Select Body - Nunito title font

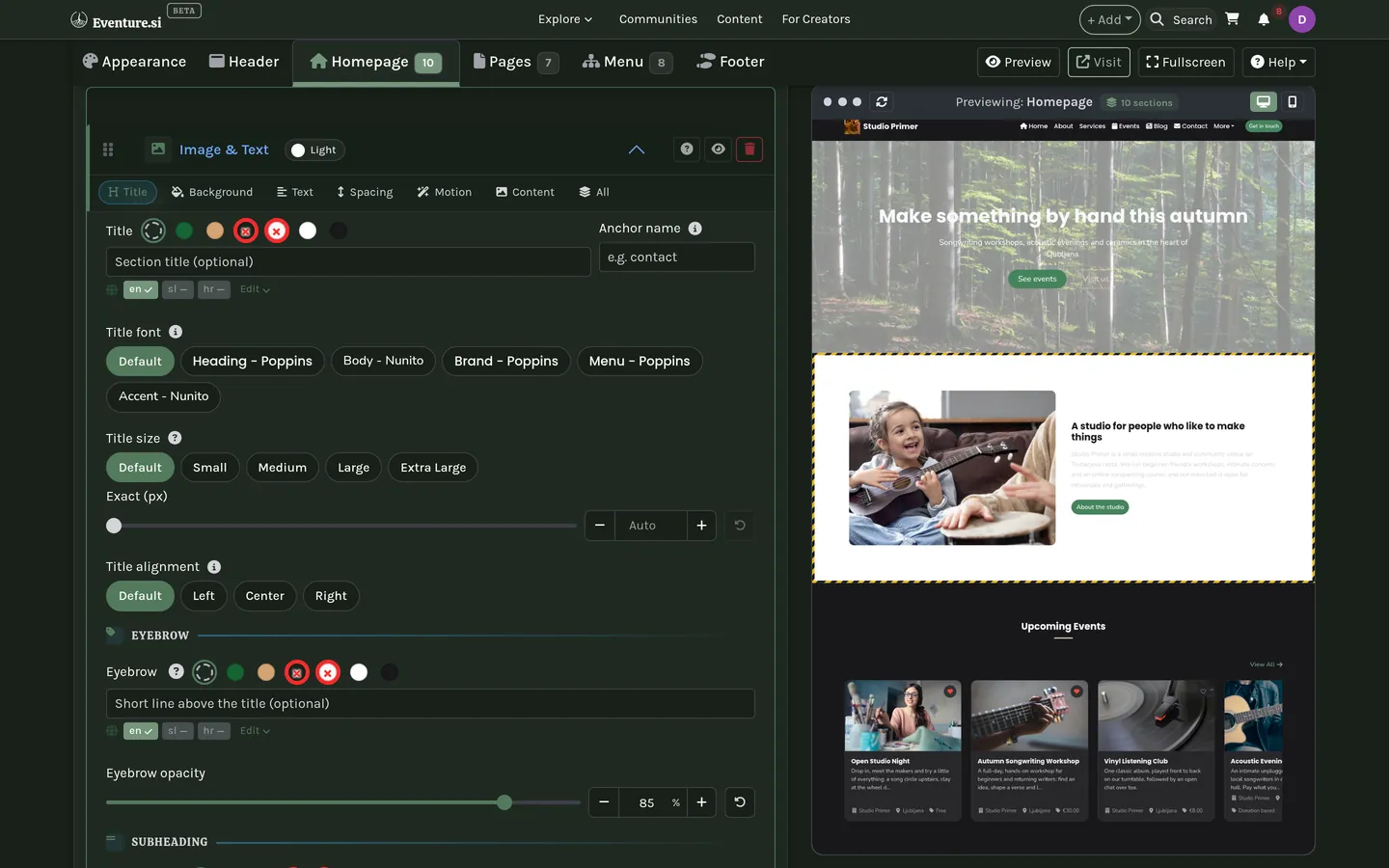pyautogui.click(x=383, y=361)
